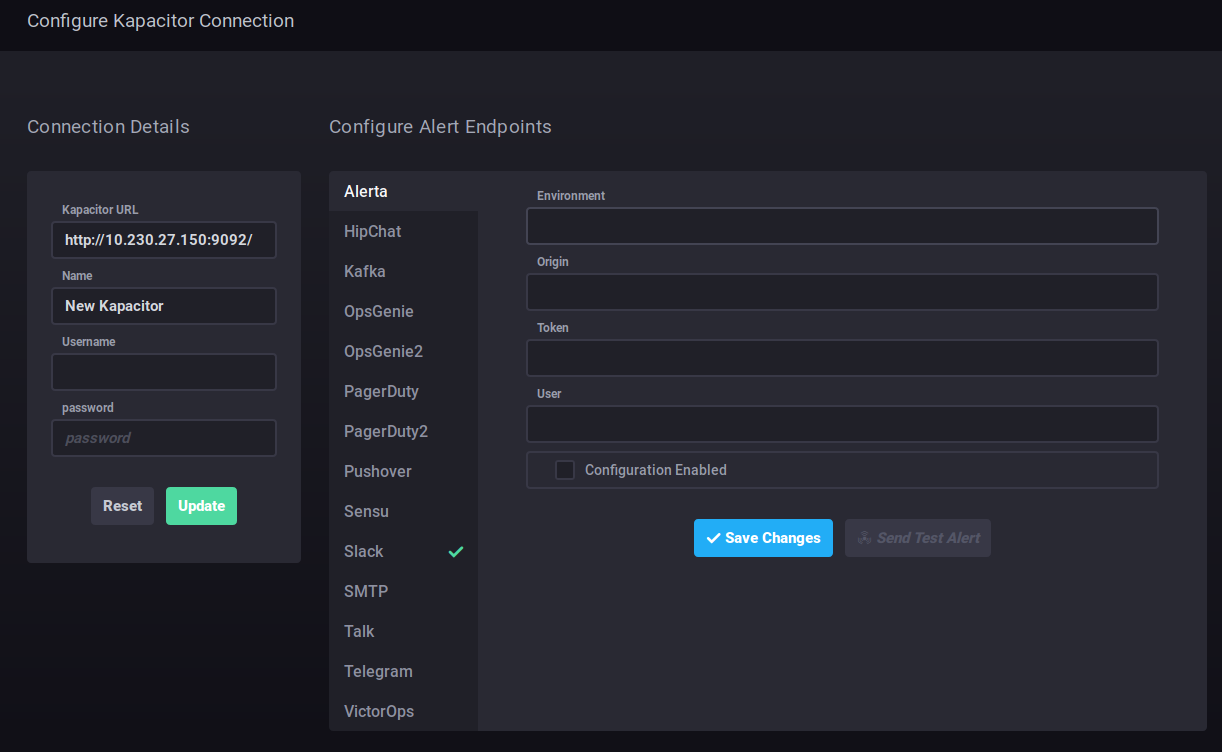This screenshot has height=752, width=1222.
Task: Click the Save Changes button
Action: pyautogui.click(x=763, y=538)
